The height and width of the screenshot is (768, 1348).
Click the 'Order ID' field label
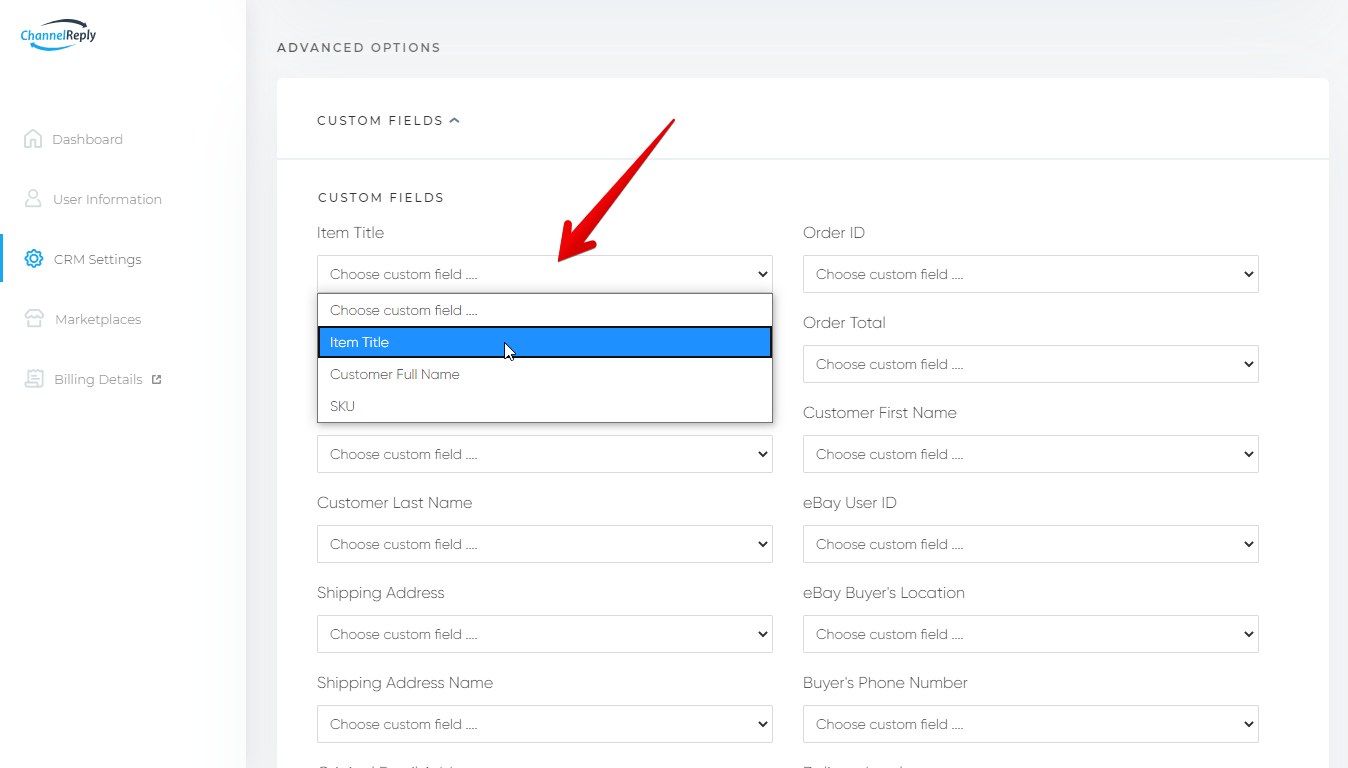tap(834, 232)
